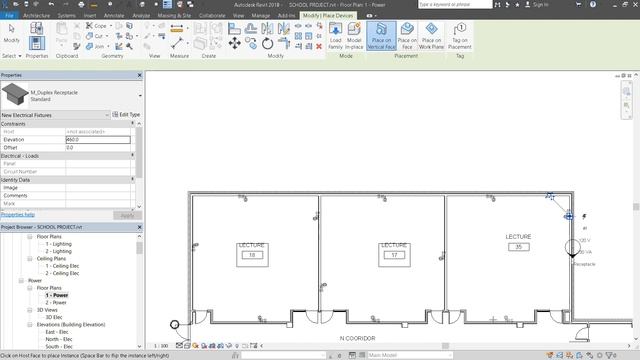The height and width of the screenshot is (360, 640).
Task: Toggle Tag on Placement
Action: [460, 36]
